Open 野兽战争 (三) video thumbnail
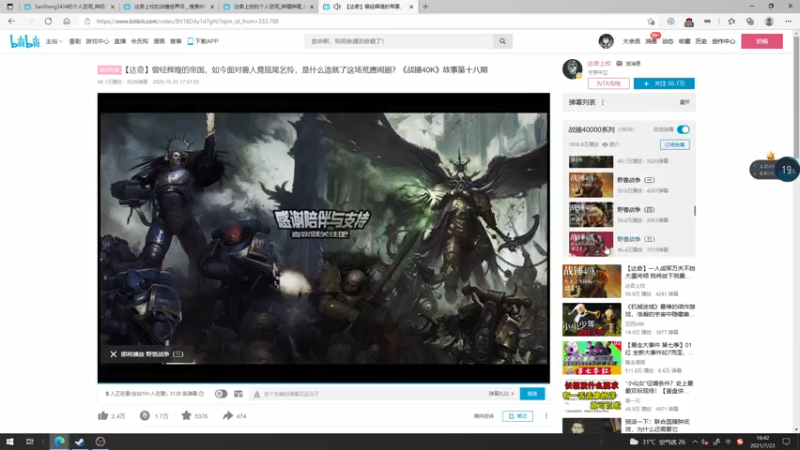Image resolution: width=800 pixels, height=450 pixels. 591,185
